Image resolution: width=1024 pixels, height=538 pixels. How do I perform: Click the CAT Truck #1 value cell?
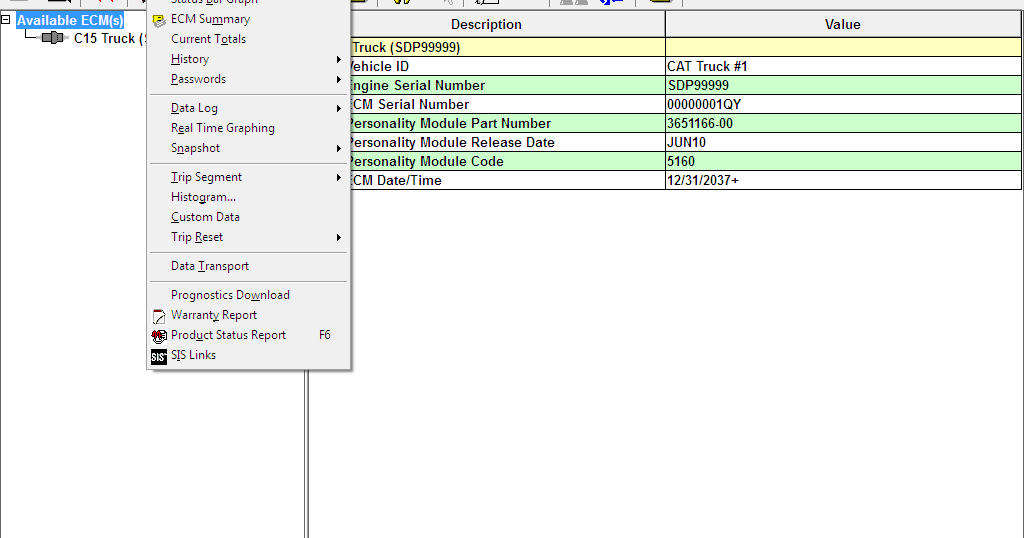click(x=843, y=67)
